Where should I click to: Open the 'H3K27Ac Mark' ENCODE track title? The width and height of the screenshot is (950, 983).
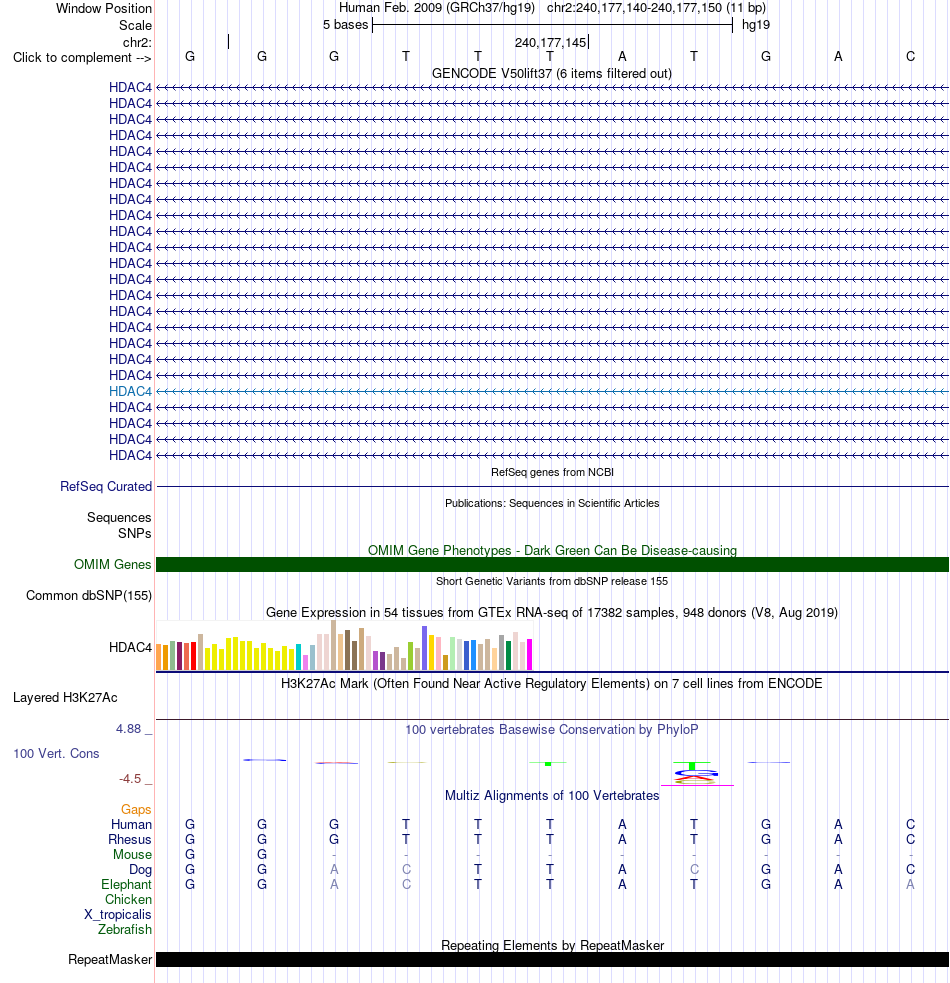[x=552, y=683]
